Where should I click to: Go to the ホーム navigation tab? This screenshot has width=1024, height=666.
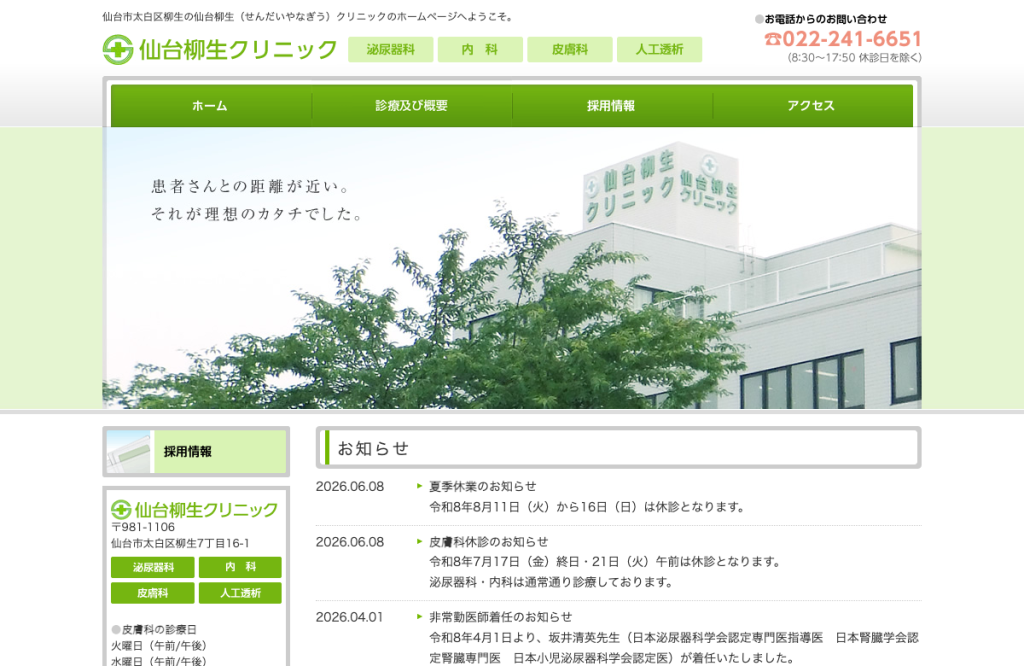pyautogui.click(x=210, y=106)
